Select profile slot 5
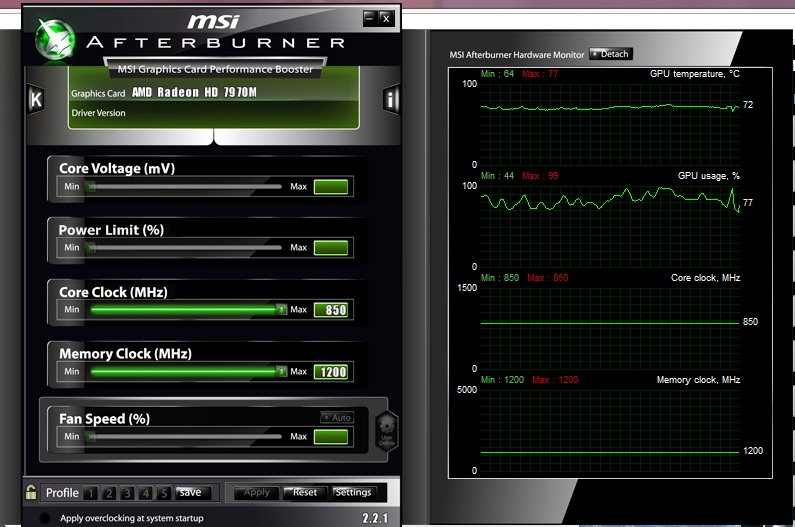The height and width of the screenshot is (527, 795). [163, 493]
